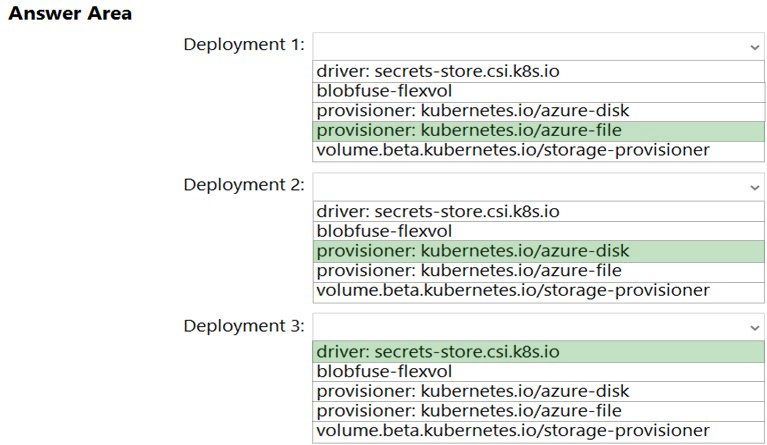
Task: Select secrets-store.csi.k8s.io driver for Deployment 1
Action: pyautogui.click(x=438, y=72)
